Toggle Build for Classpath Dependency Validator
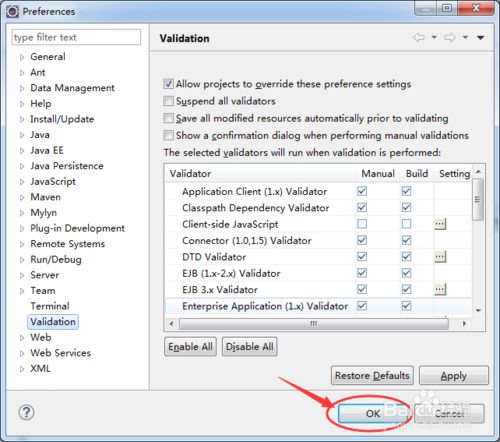Screen dimensions: 500x442 406,207
